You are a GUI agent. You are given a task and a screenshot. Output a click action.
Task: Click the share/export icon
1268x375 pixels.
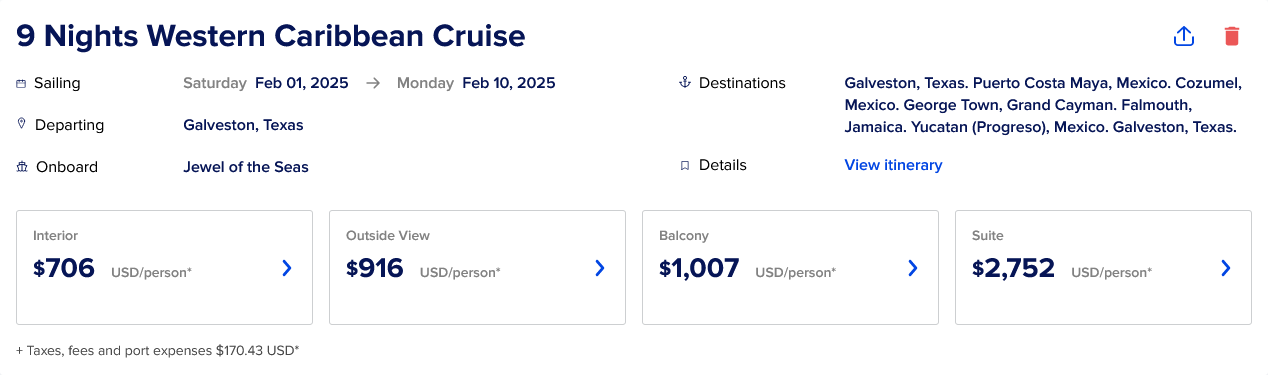pyautogui.click(x=1184, y=36)
